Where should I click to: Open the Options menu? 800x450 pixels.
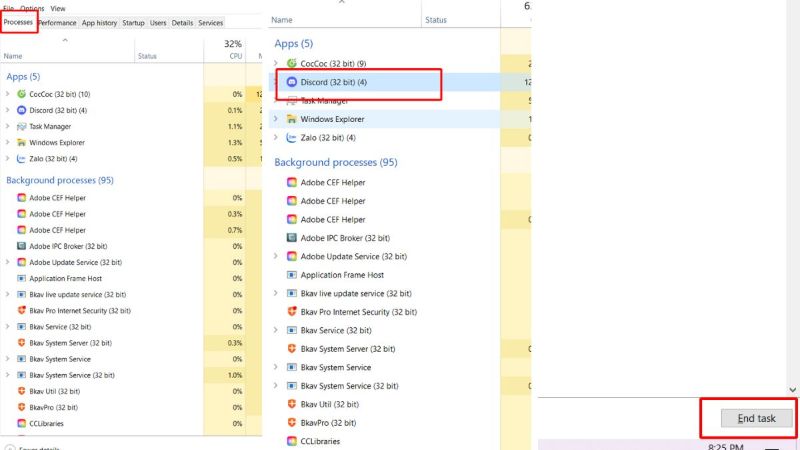(x=33, y=7)
